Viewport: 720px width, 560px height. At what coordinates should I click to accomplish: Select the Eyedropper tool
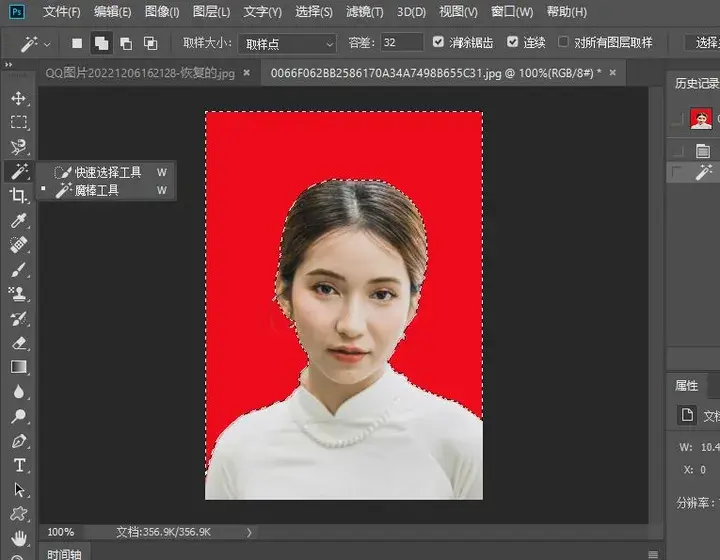pyautogui.click(x=18, y=221)
